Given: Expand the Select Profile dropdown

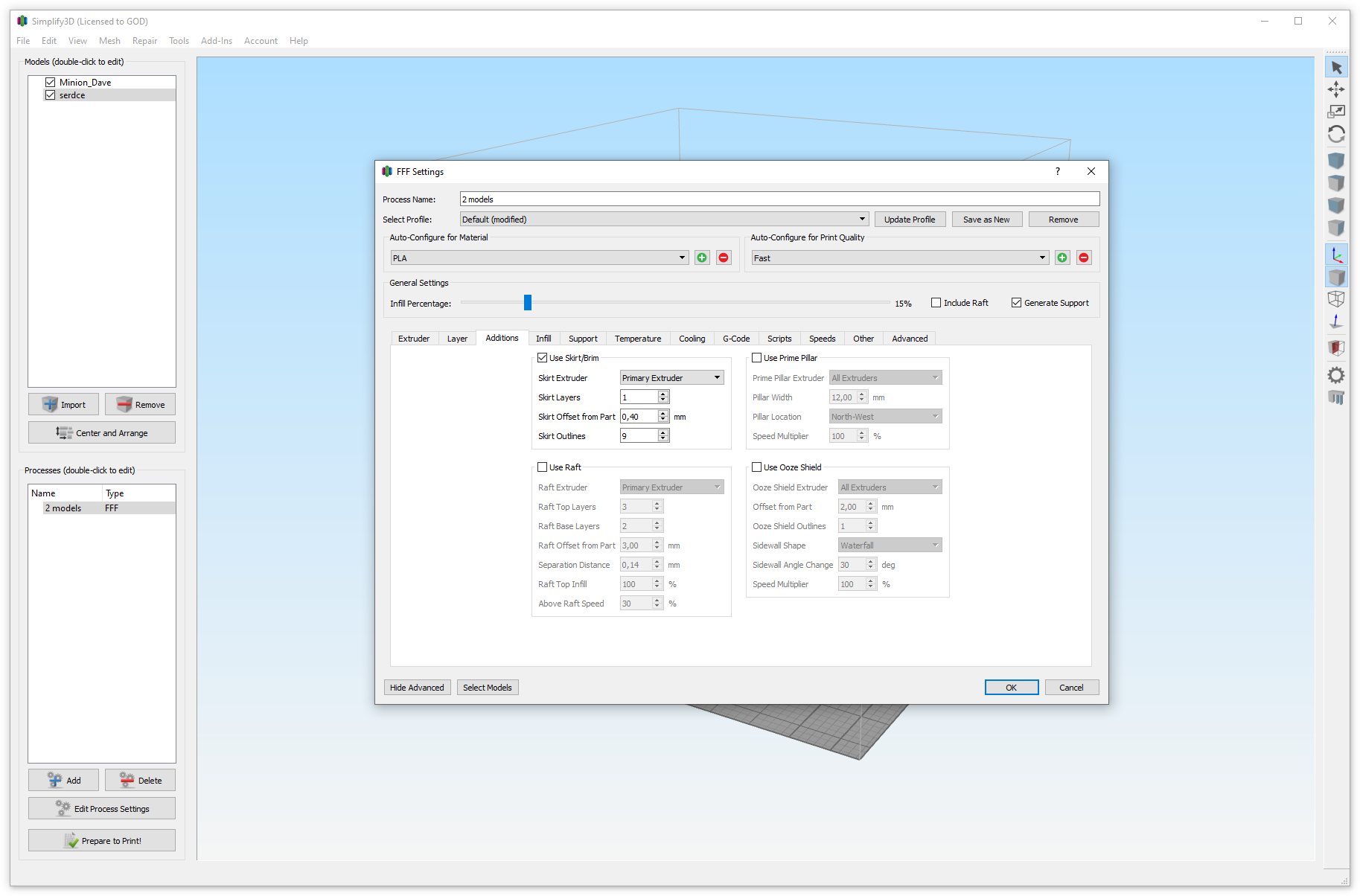Looking at the screenshot, I should pyautogui.click(x=664, y=220).
